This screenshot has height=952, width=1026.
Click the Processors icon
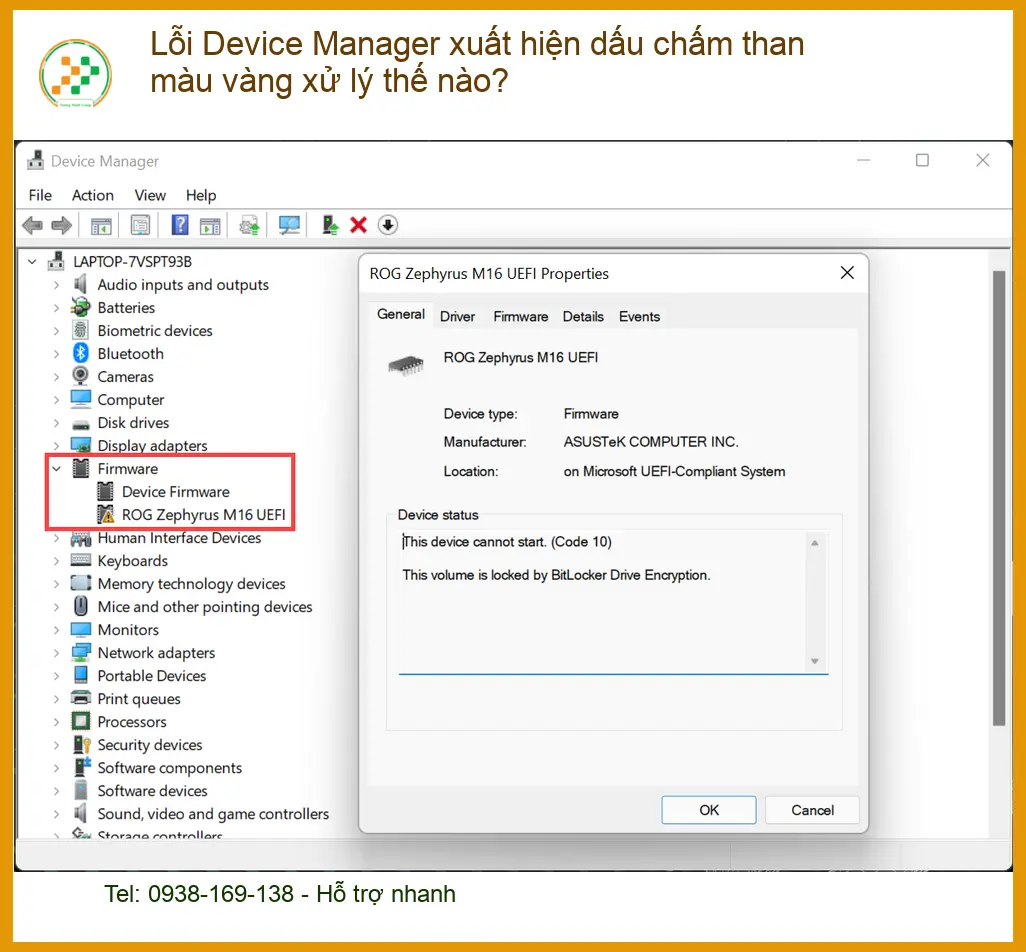coord(80,722)
